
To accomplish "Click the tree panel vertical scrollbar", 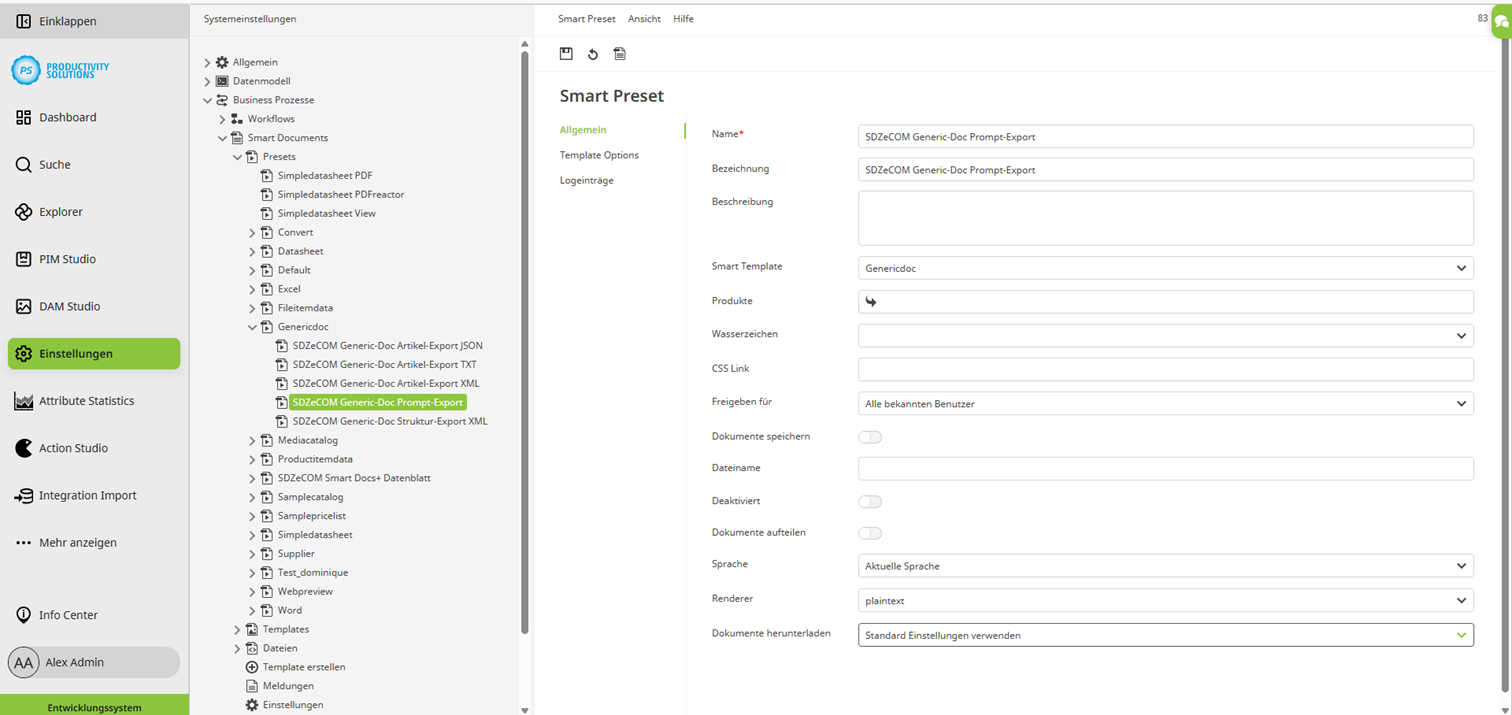I will point(525,340).
